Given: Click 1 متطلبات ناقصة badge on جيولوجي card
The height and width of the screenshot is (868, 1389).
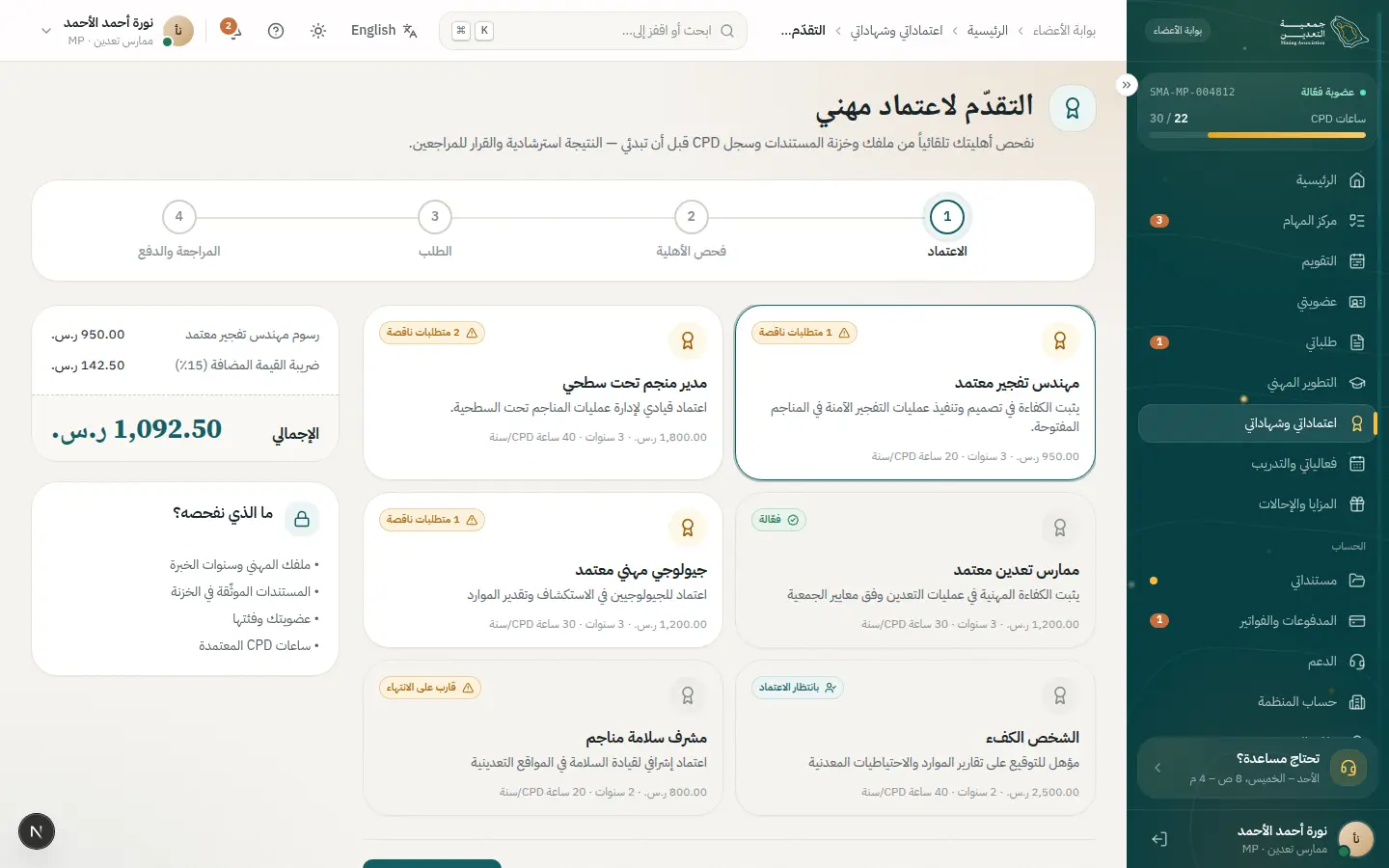Looking at the screenshot, I should pyautogui.click(x=432, y=520).
